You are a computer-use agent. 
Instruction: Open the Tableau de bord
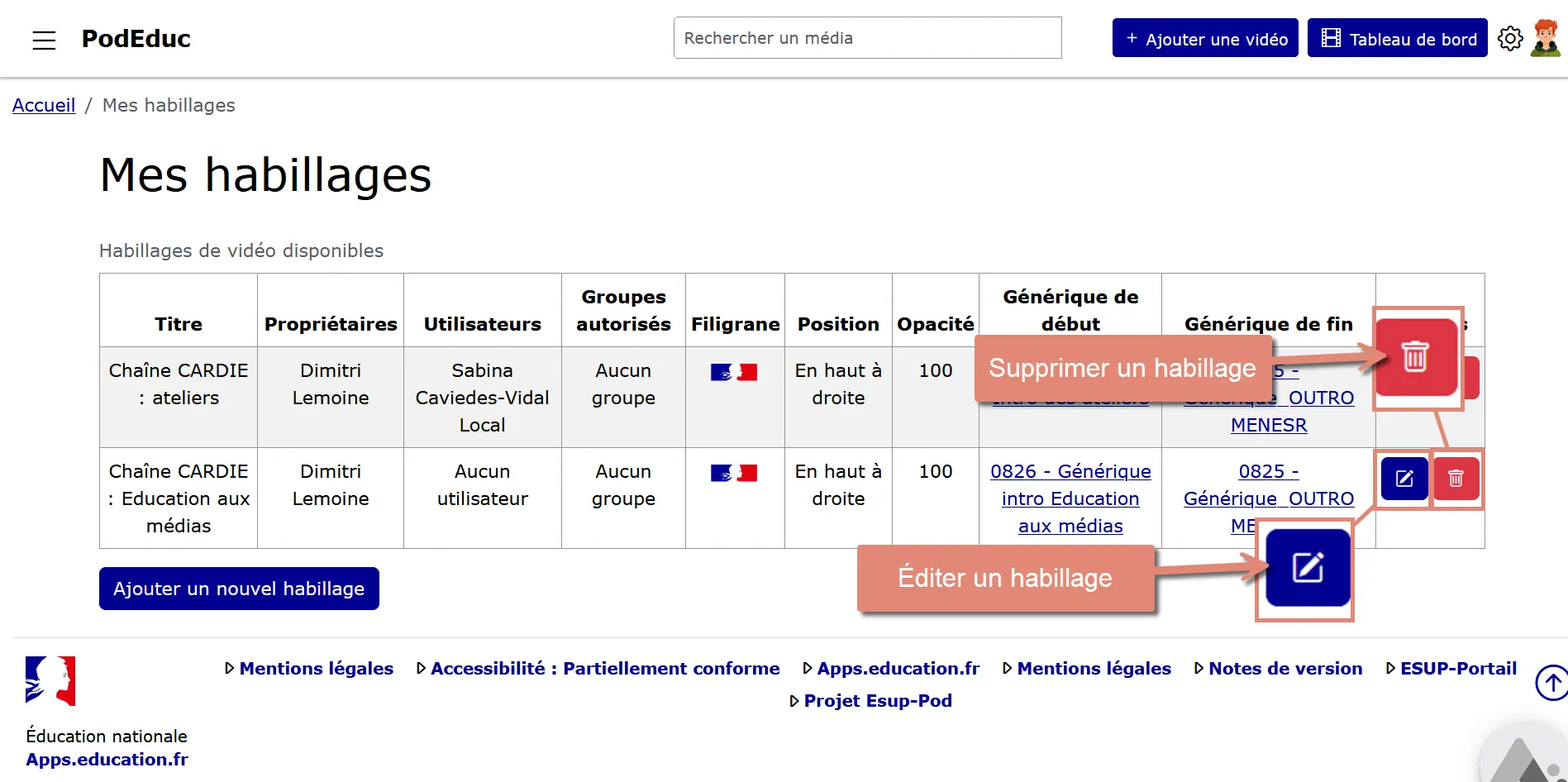click(1397, 38)
